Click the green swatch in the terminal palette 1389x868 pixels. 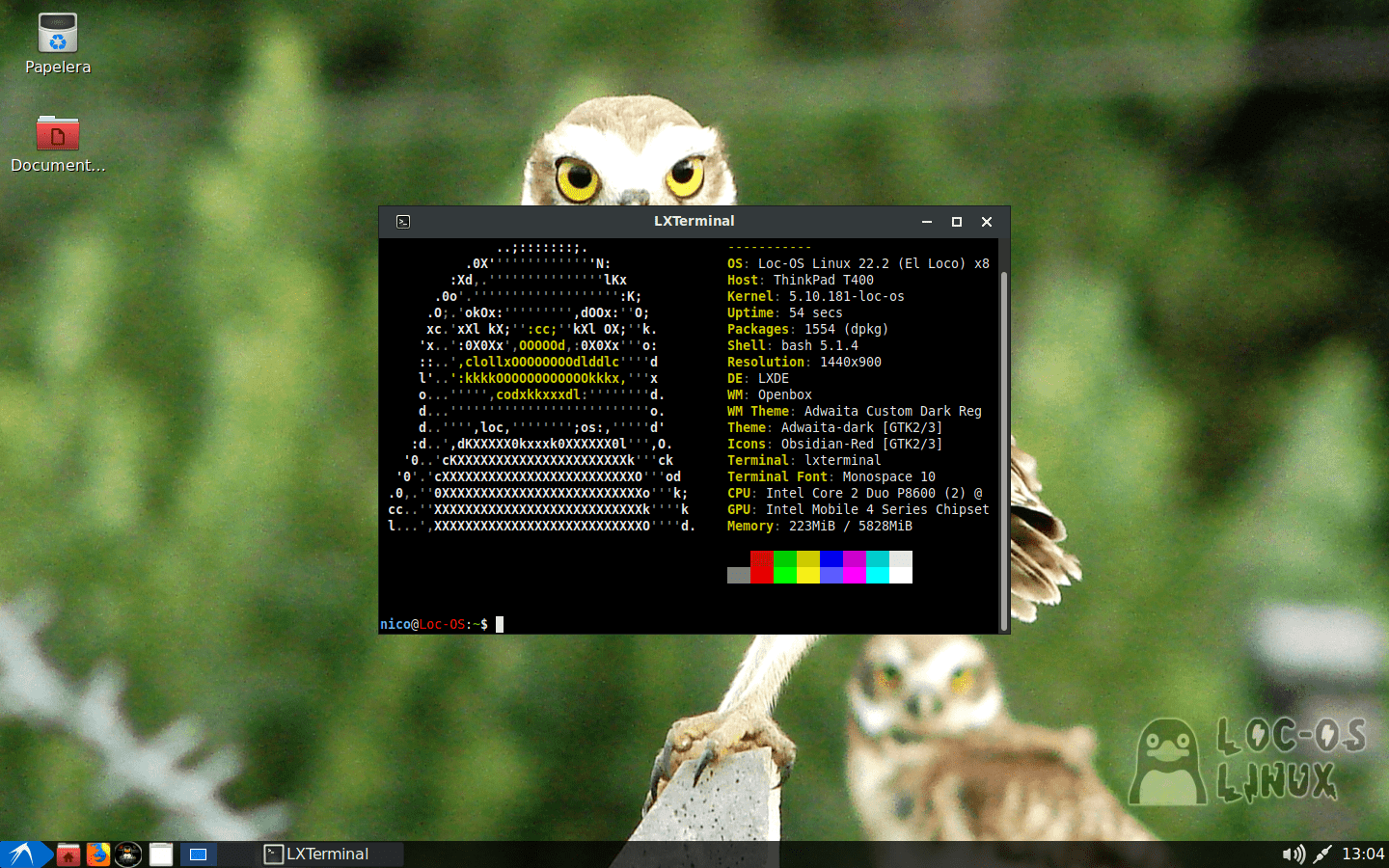tap(784, 567)
